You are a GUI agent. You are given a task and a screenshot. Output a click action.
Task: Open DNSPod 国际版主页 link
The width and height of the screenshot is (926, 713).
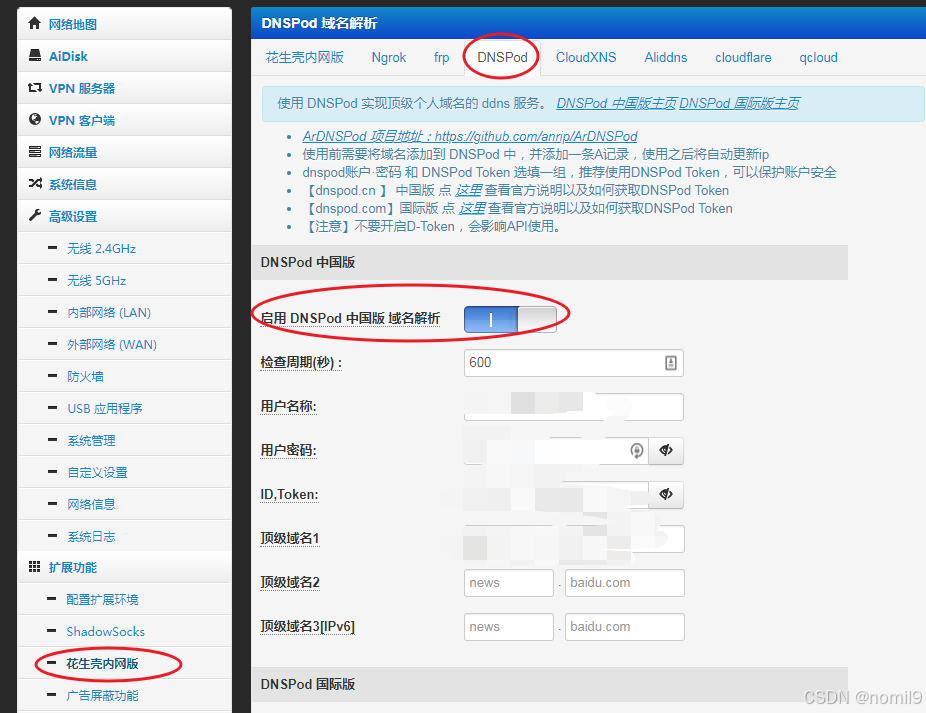click(739, 103)
